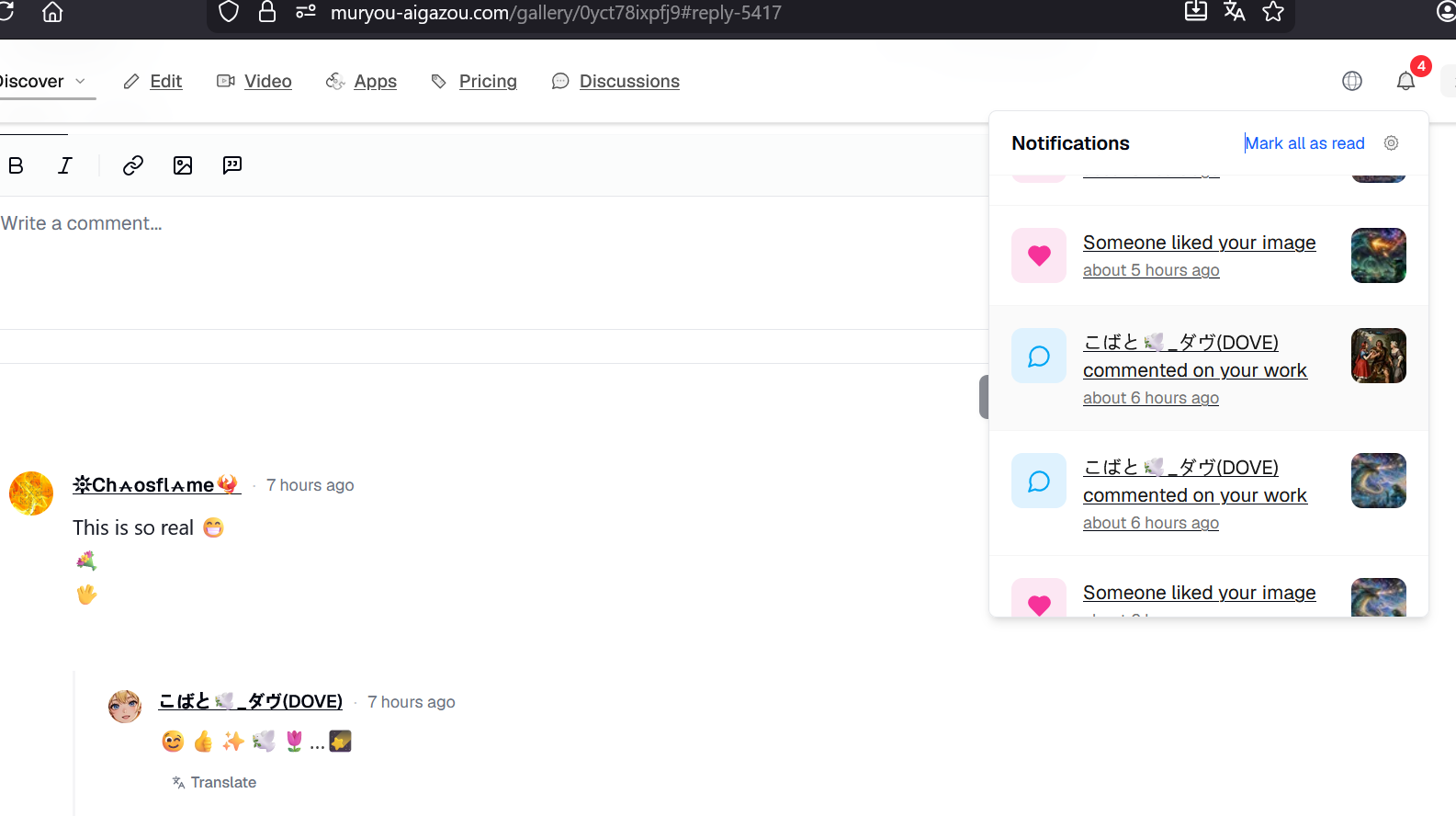Viewport: 1456px width, 816px height.
Task: Click the padlock site security icon
Action: (x=267, y=12)
